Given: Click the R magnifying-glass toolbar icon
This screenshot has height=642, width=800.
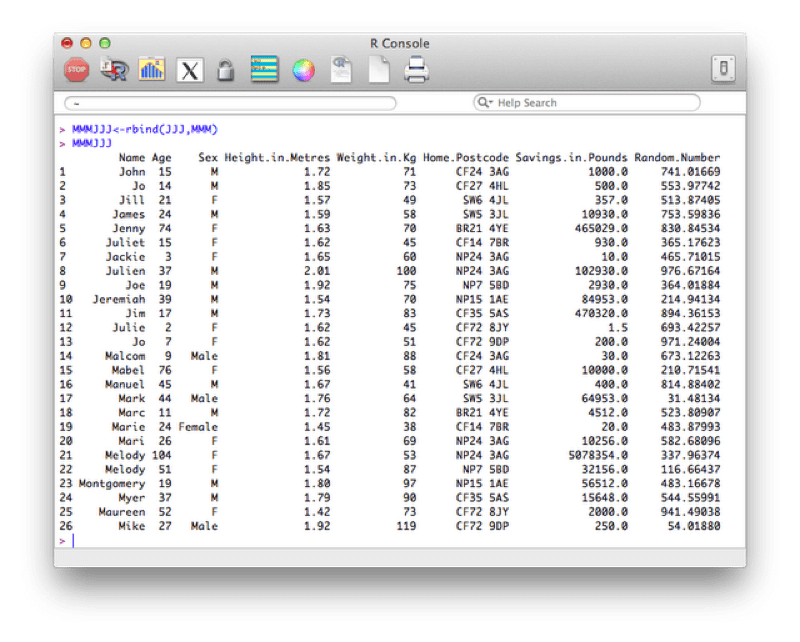Looking at the screenshot, I should click(113, 67).
